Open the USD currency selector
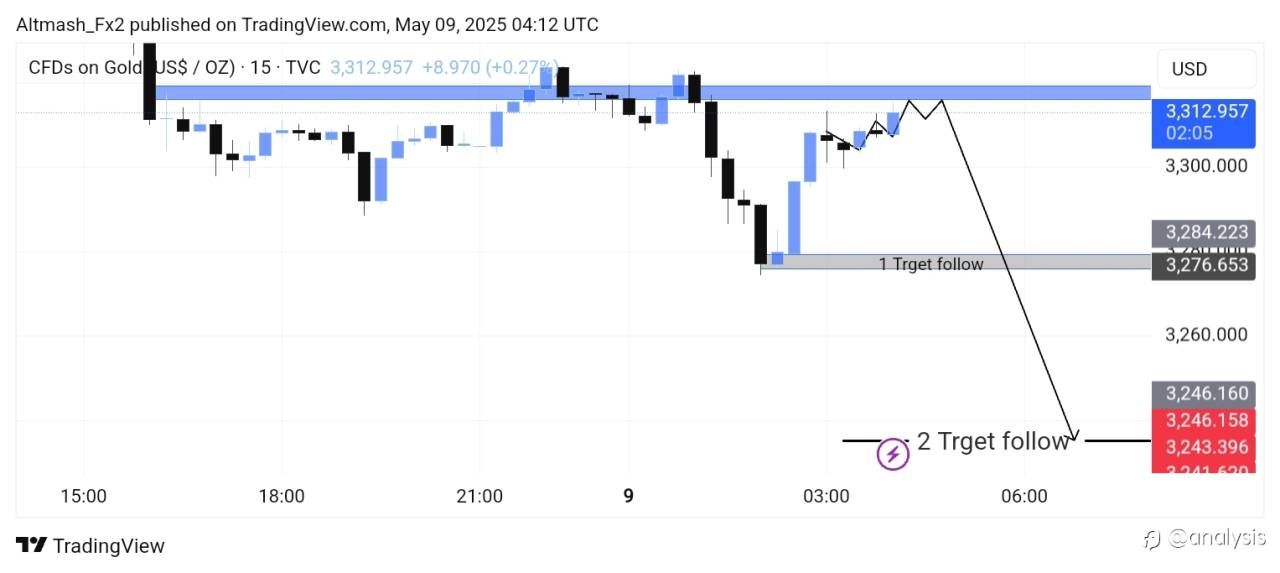1280x573 pixels. pyautogui.click(x=1189, y=69)
